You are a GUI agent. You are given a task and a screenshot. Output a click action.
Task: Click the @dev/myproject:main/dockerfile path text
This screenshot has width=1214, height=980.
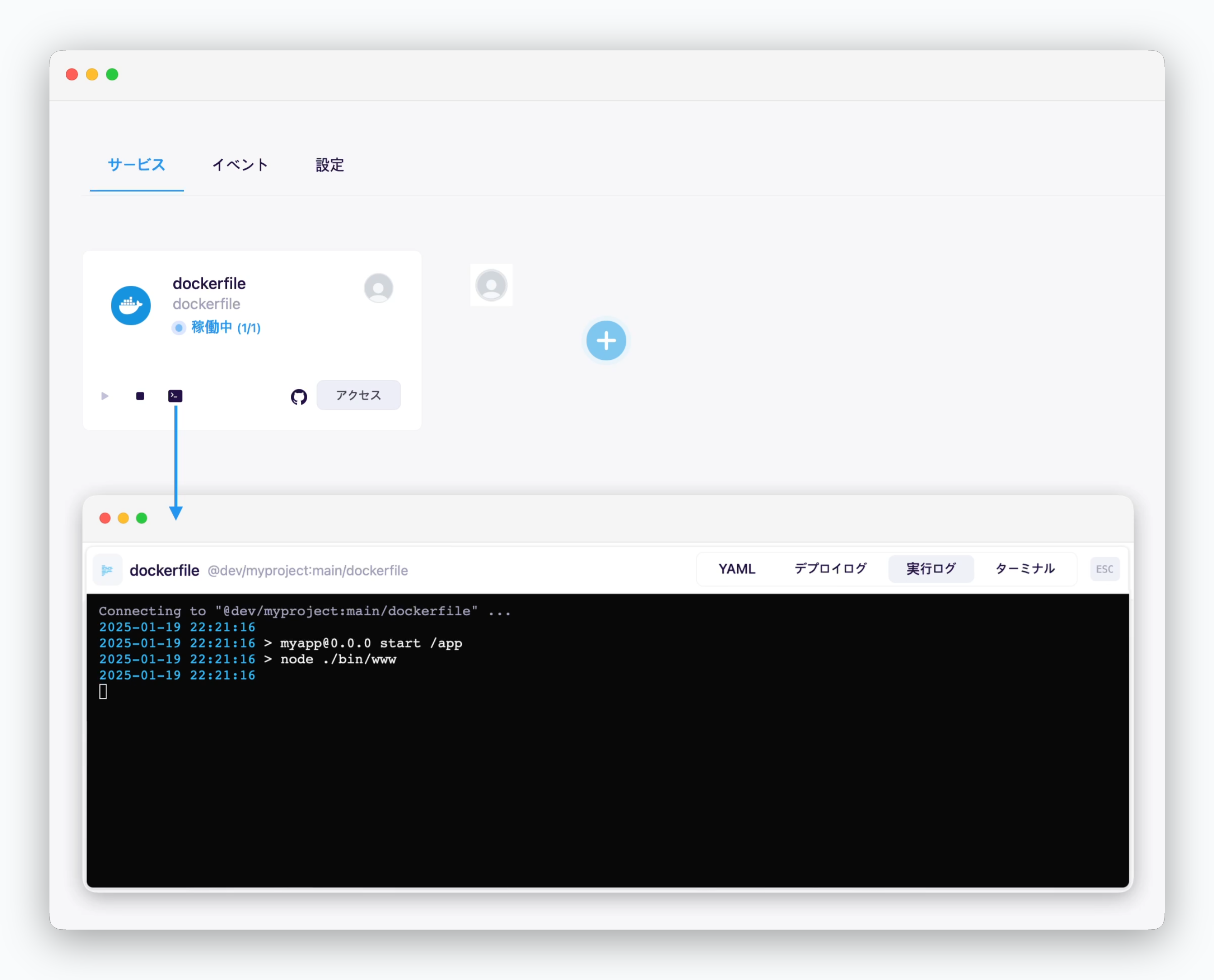[x=308, y=571]
